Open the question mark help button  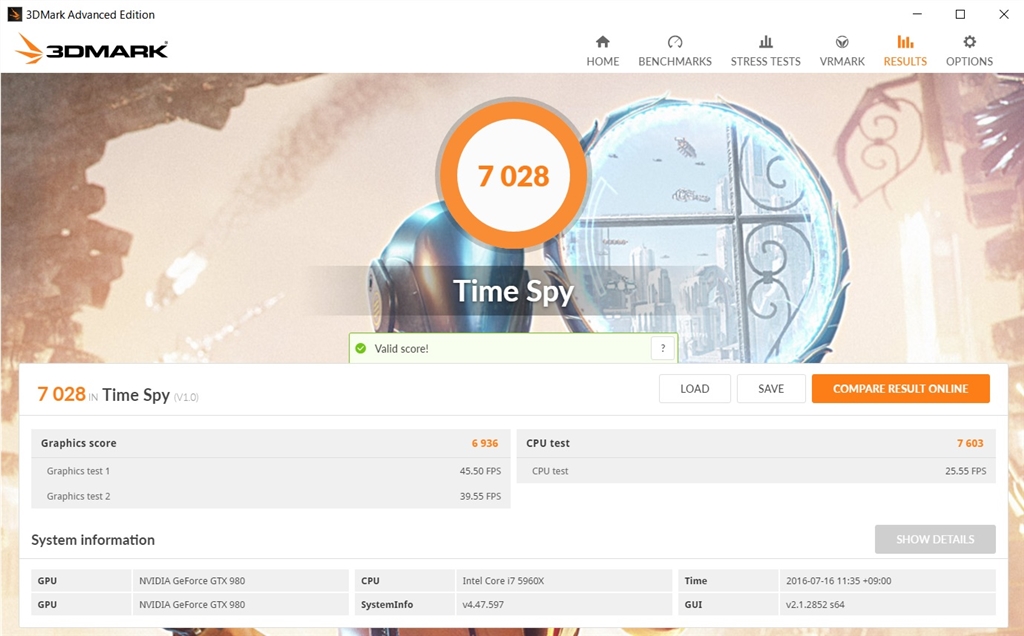pos(663,348)
